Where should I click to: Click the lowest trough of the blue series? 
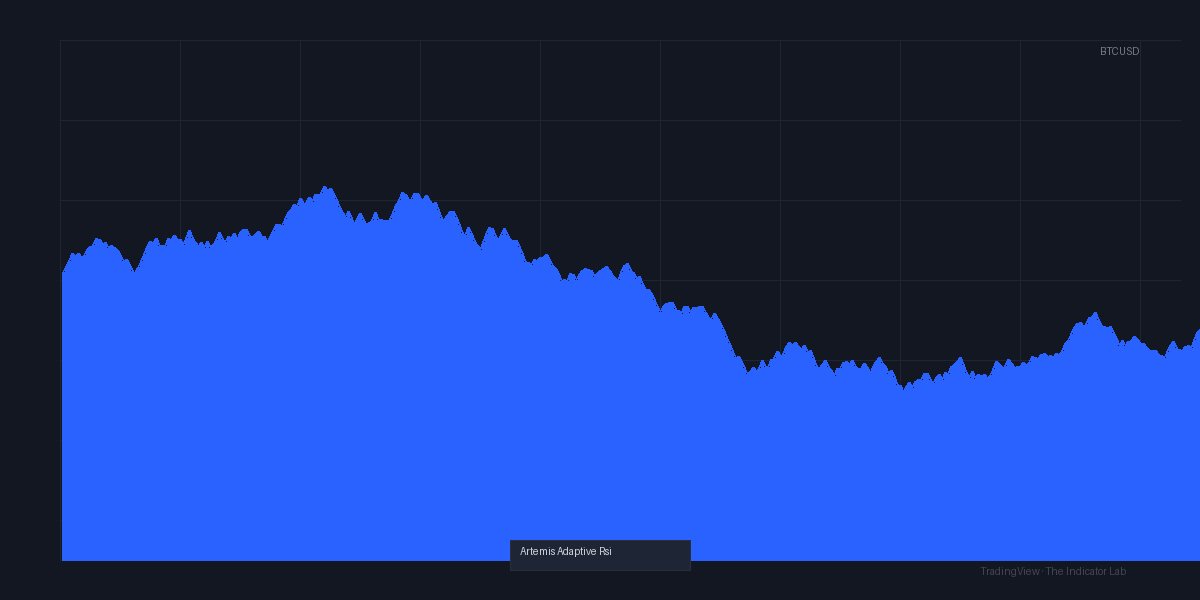(x=902, y=388)
